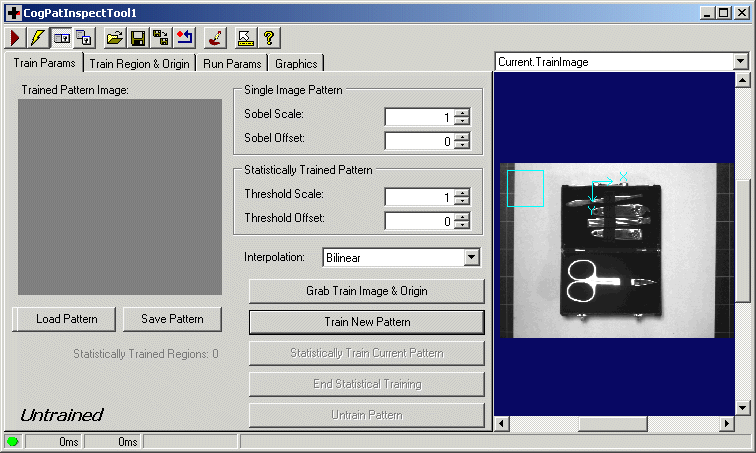This screenshot has width=756, height=453.
Task: Click the reset tool icon with red dot
Action: [184, 38]
